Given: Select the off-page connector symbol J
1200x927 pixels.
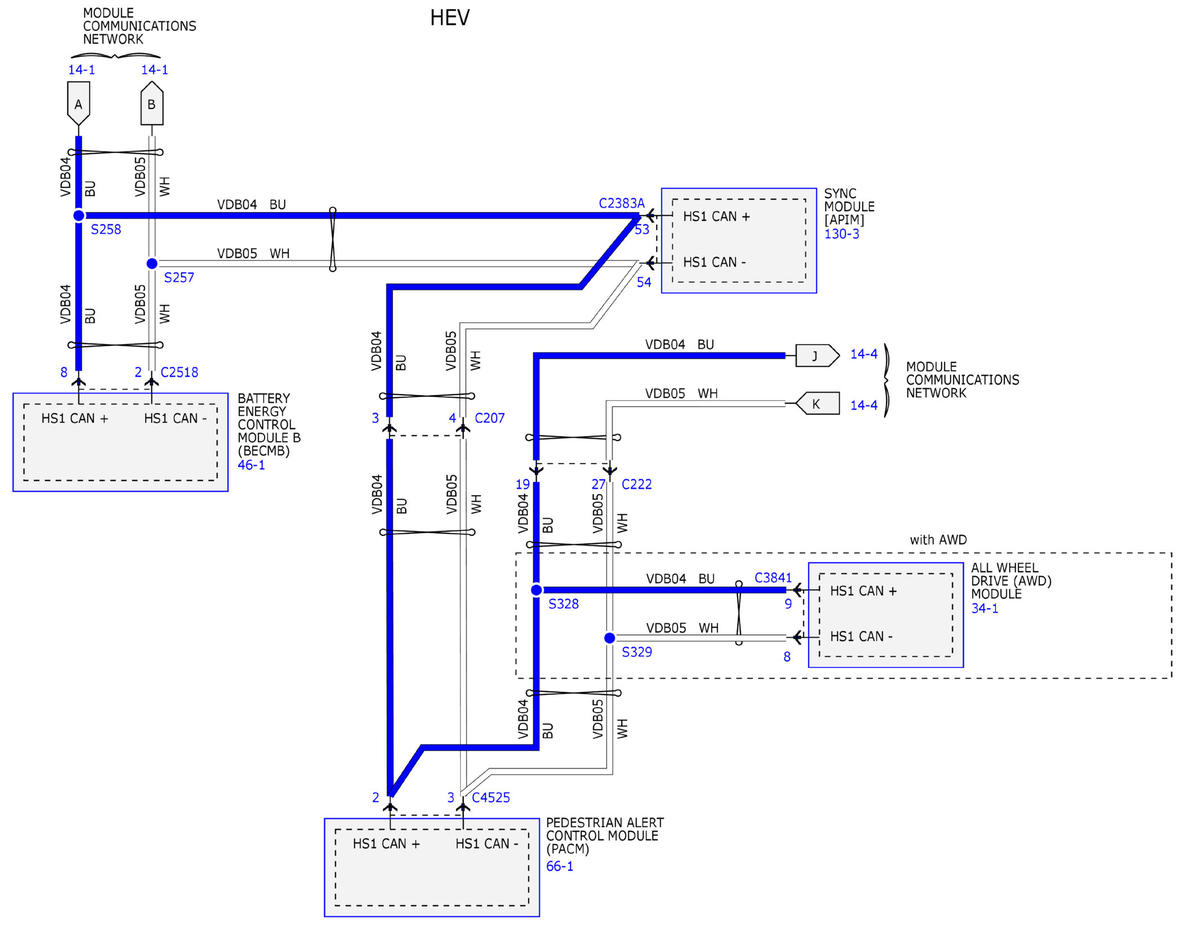Looking at the screenshot, I should pos(816,354).
